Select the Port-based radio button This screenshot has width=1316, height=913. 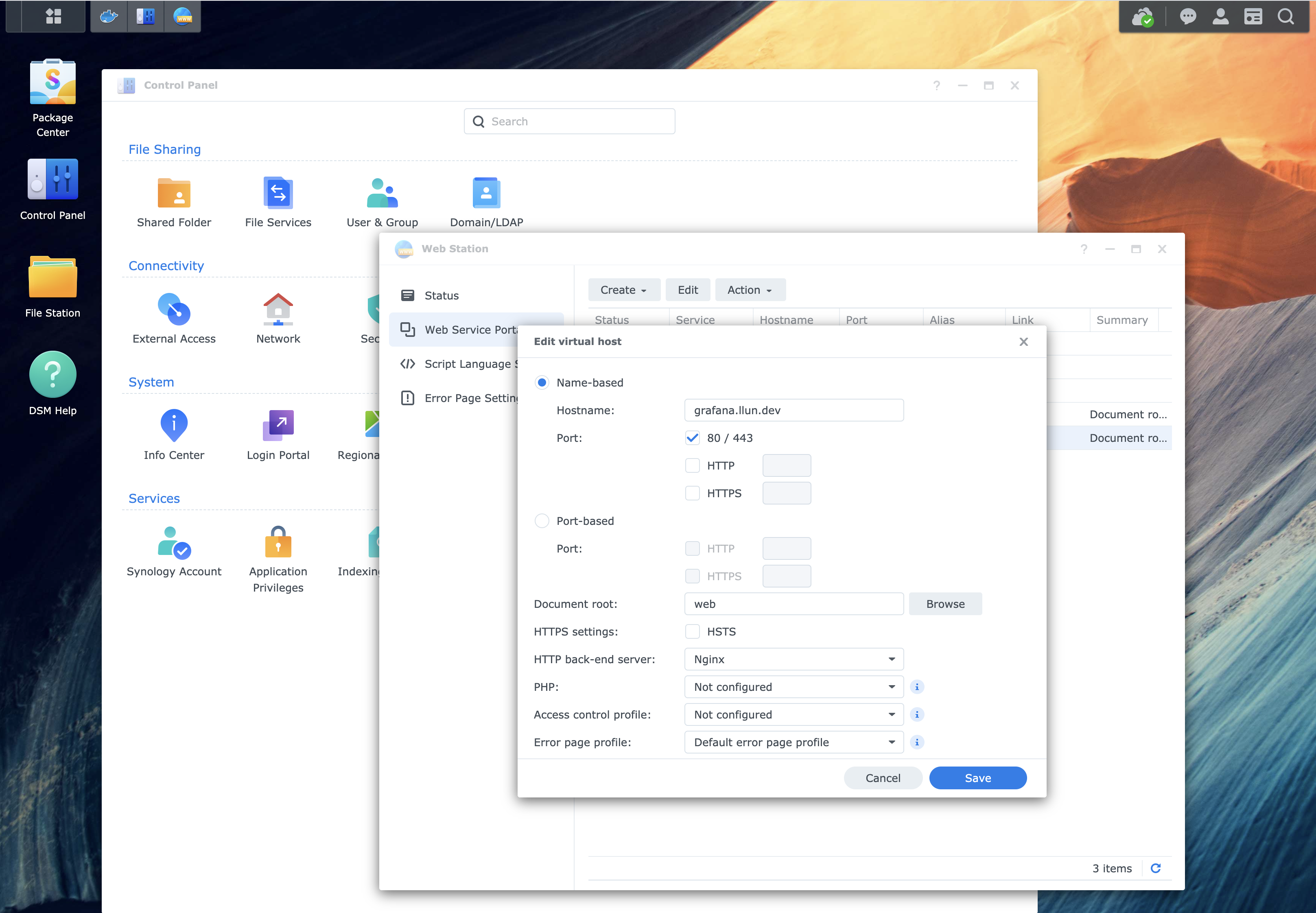(541, 521)
